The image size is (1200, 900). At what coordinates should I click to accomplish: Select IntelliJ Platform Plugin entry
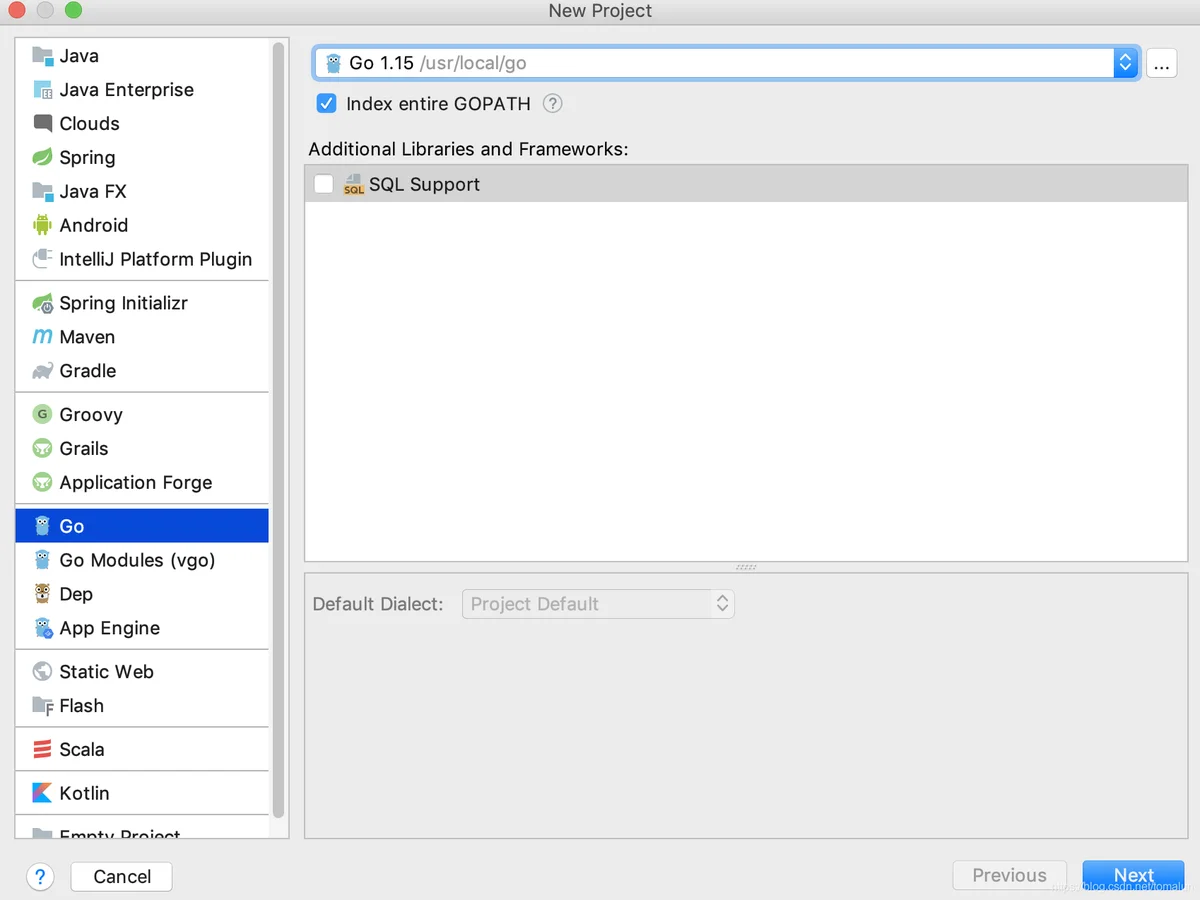pyautogui.click(x=142, y=259)
